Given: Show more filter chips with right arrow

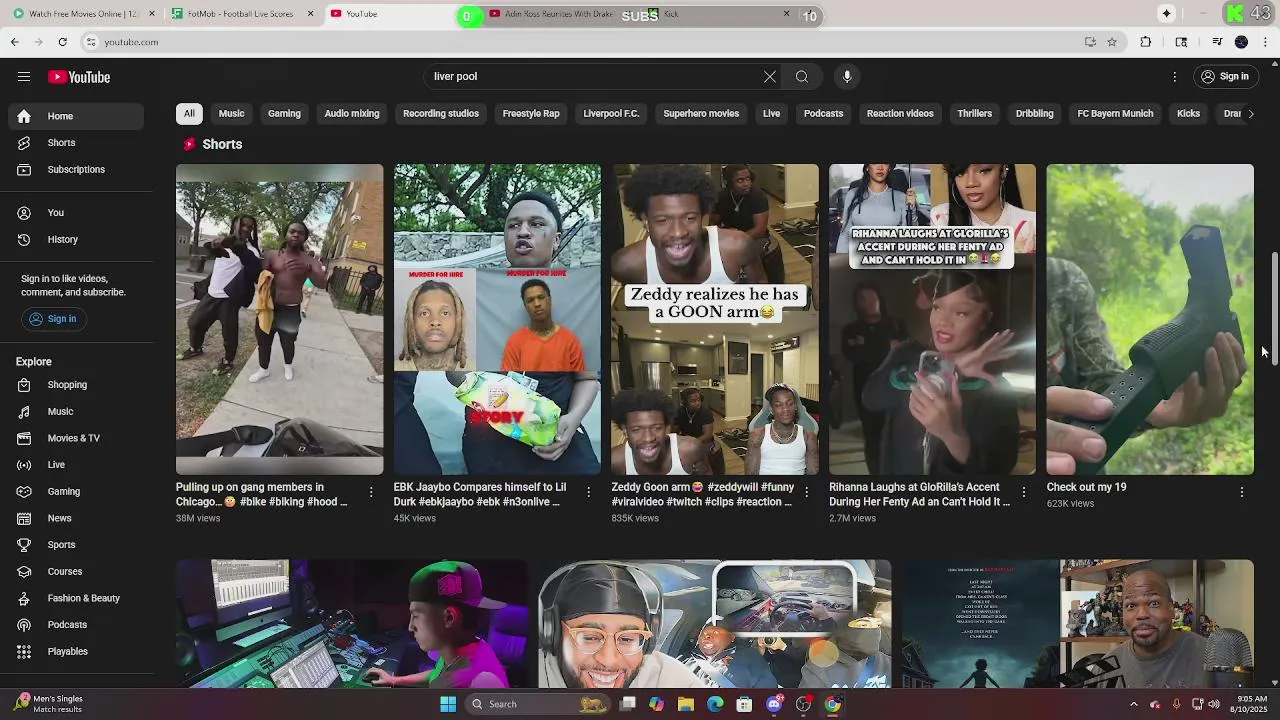Looking at the screenshot, I should click(1250, 114).
